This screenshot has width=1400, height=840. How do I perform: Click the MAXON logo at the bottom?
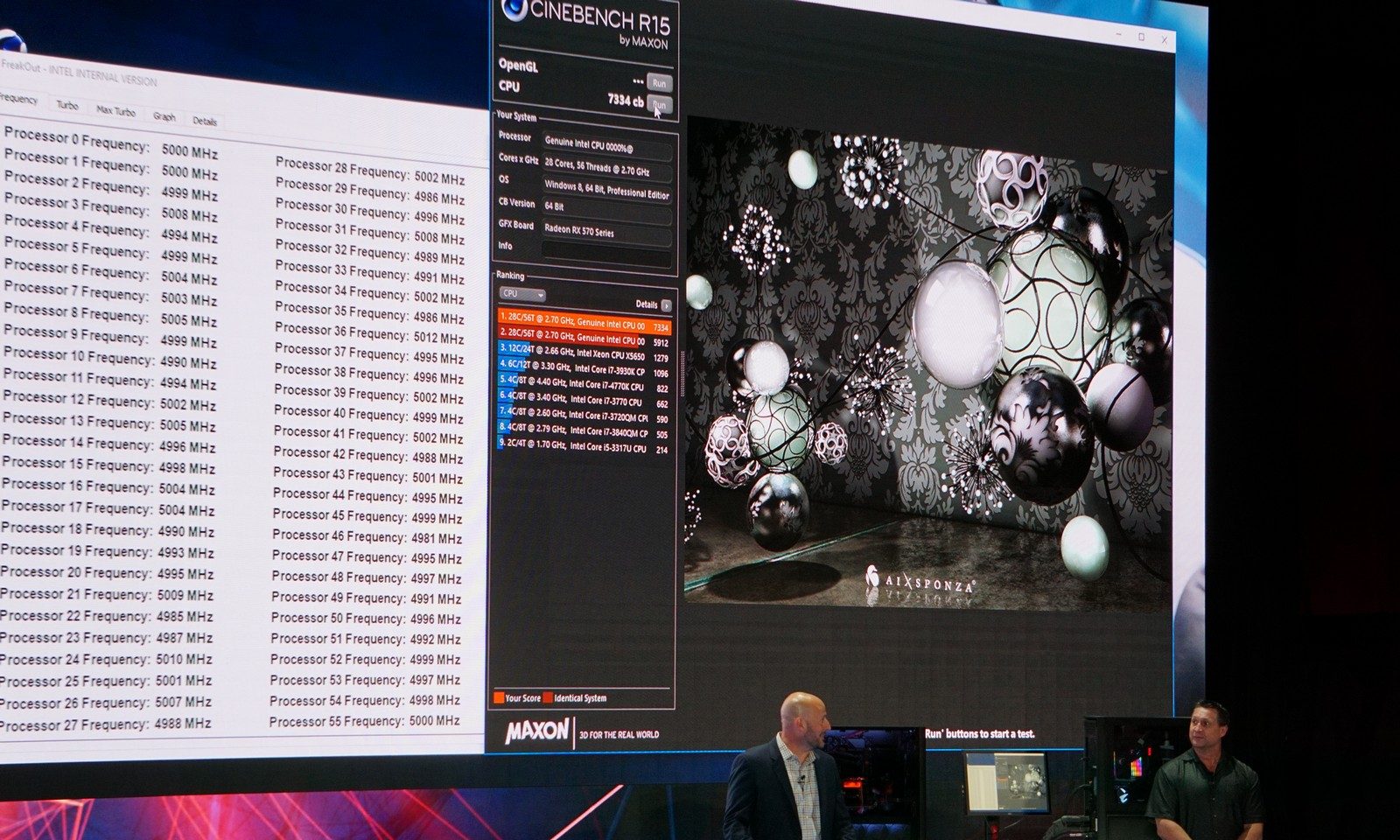(536, 731)
